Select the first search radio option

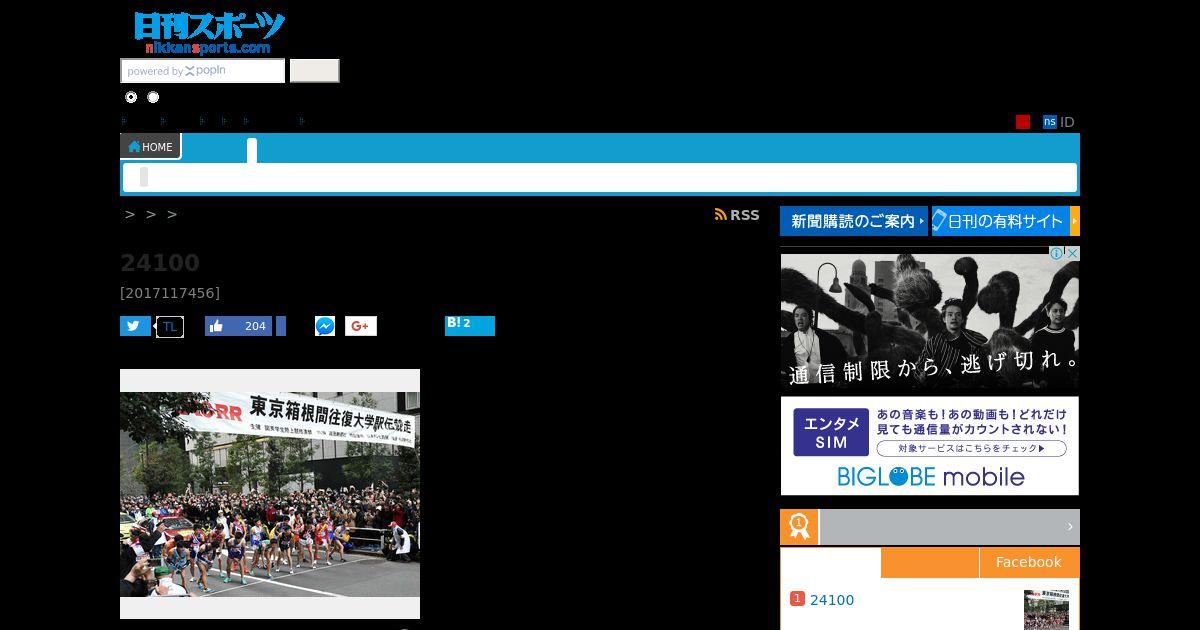pos(131,97)
